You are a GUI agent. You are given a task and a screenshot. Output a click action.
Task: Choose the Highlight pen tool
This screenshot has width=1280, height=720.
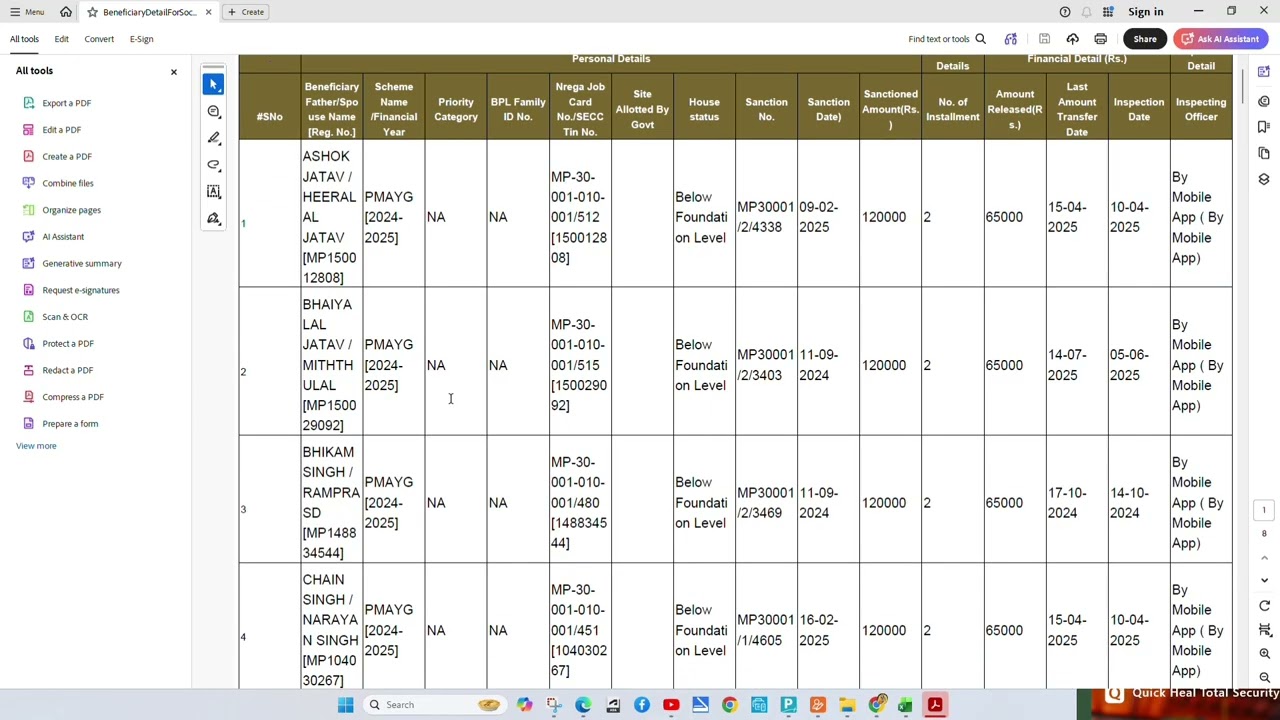pyautogui.click(x=214, y=138)
